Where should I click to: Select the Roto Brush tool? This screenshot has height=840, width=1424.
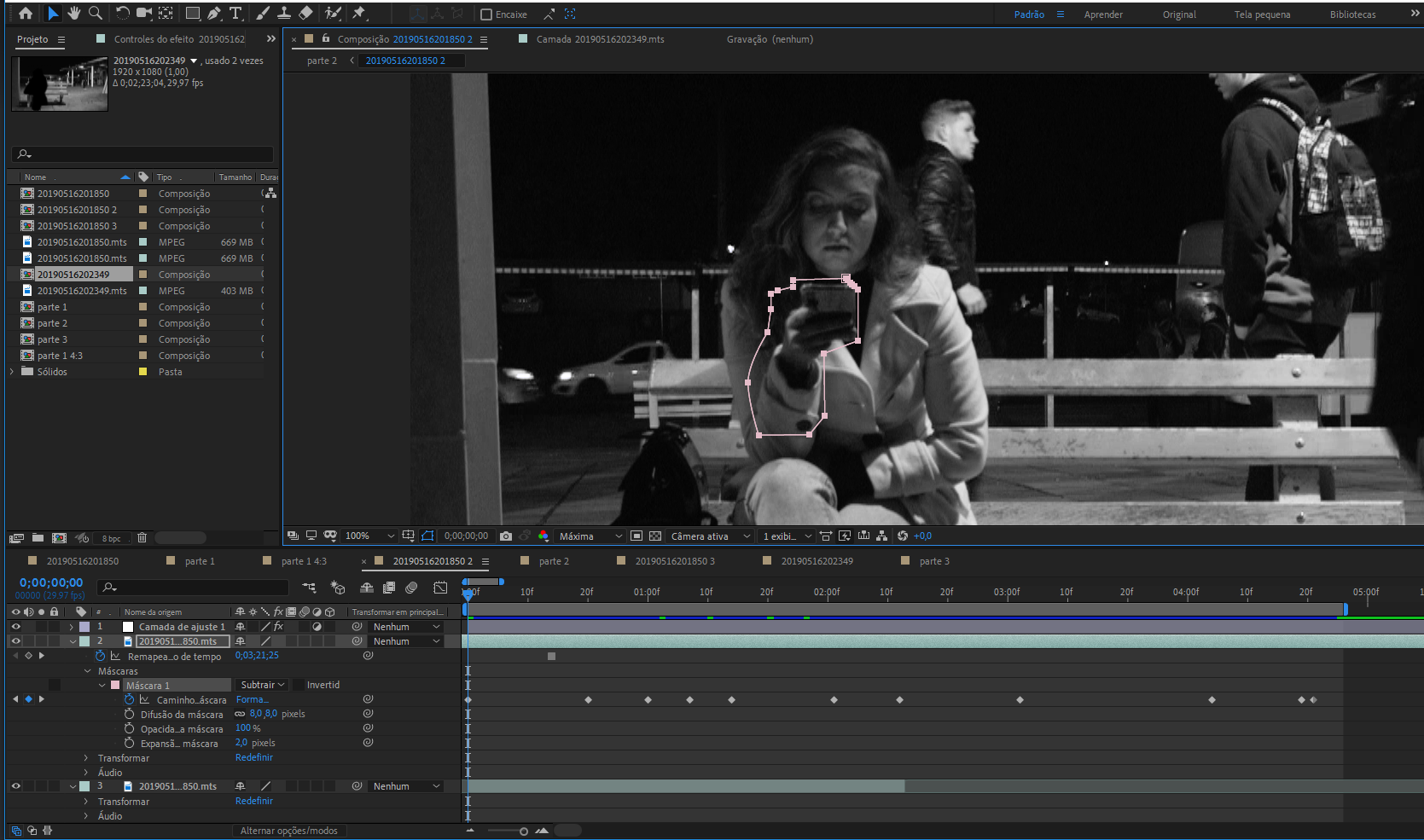tap(334, 14)
